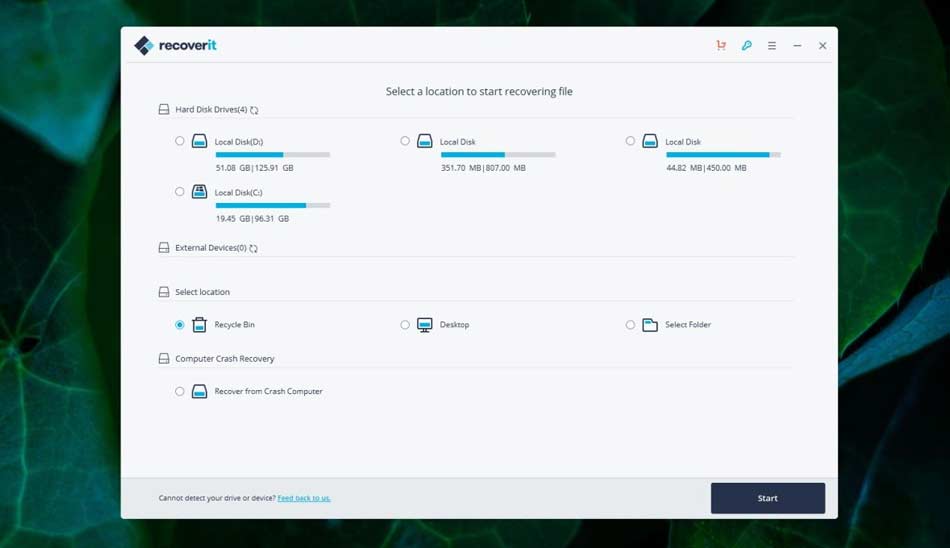Screen dimensions: 950x548
Task: Click the Recycle Bin trash icon
Action: tap(199, 324)
